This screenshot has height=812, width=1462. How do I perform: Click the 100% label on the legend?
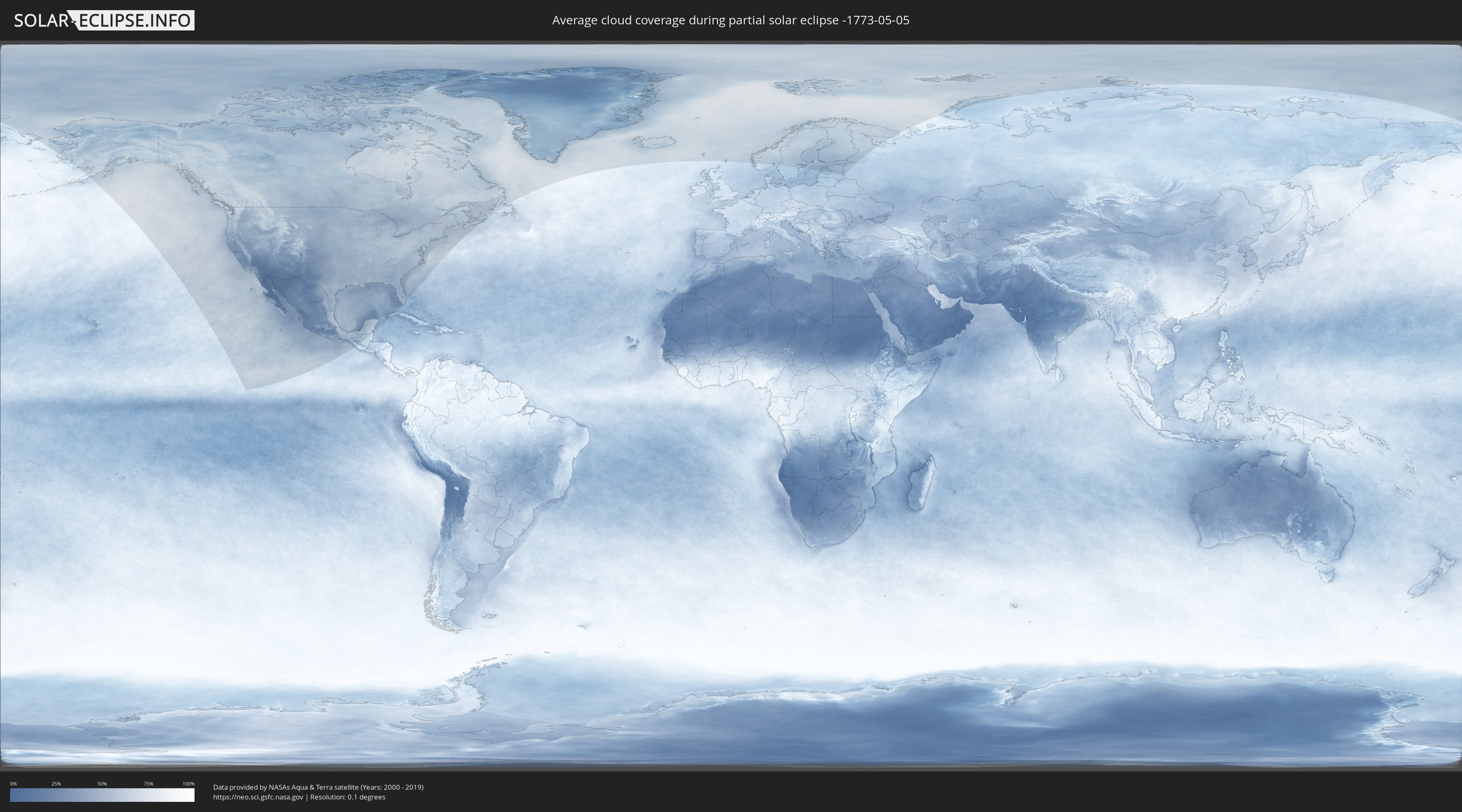click(188, 784)
